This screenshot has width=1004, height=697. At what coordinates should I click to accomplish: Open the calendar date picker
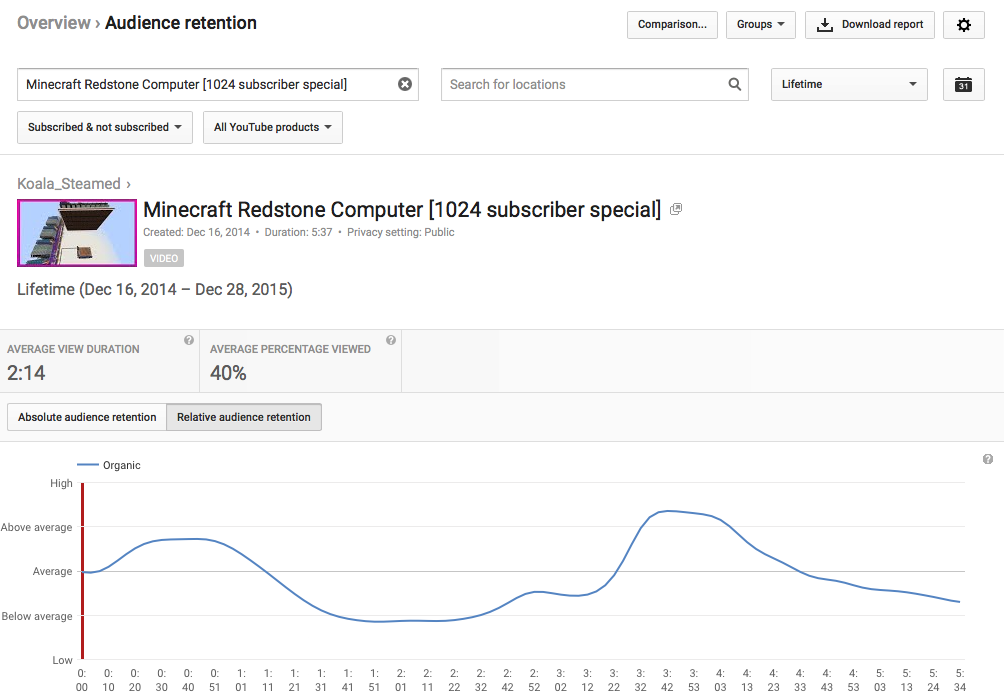coord(964,85)
